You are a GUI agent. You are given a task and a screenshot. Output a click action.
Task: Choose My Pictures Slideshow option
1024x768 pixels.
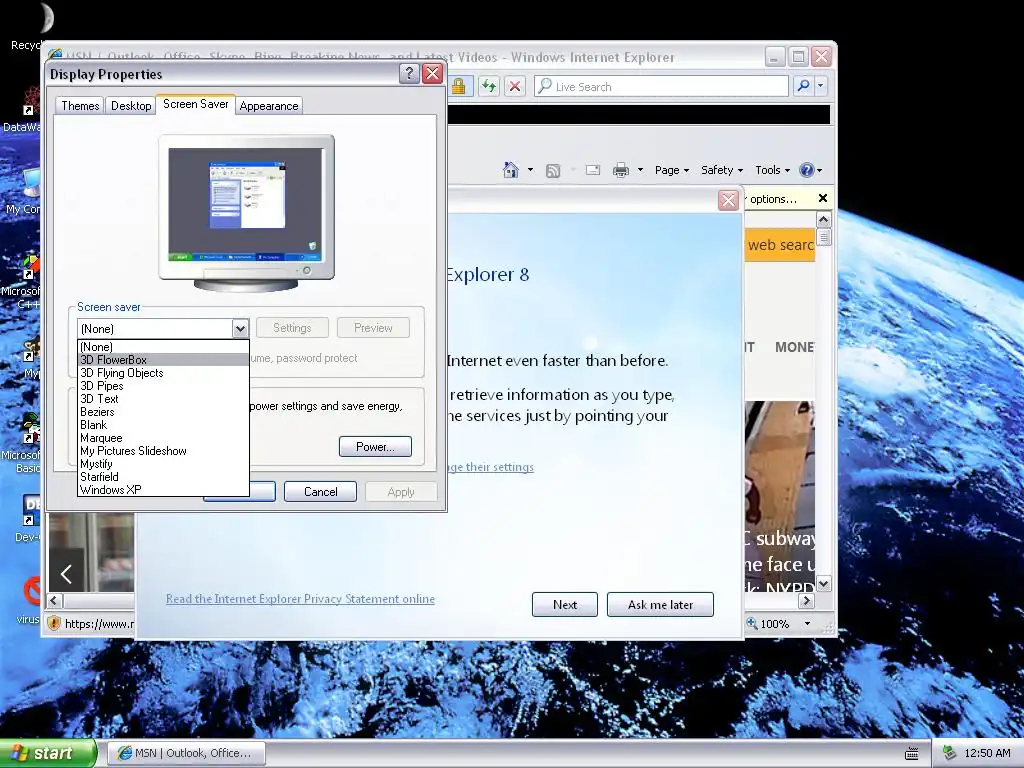163,451
